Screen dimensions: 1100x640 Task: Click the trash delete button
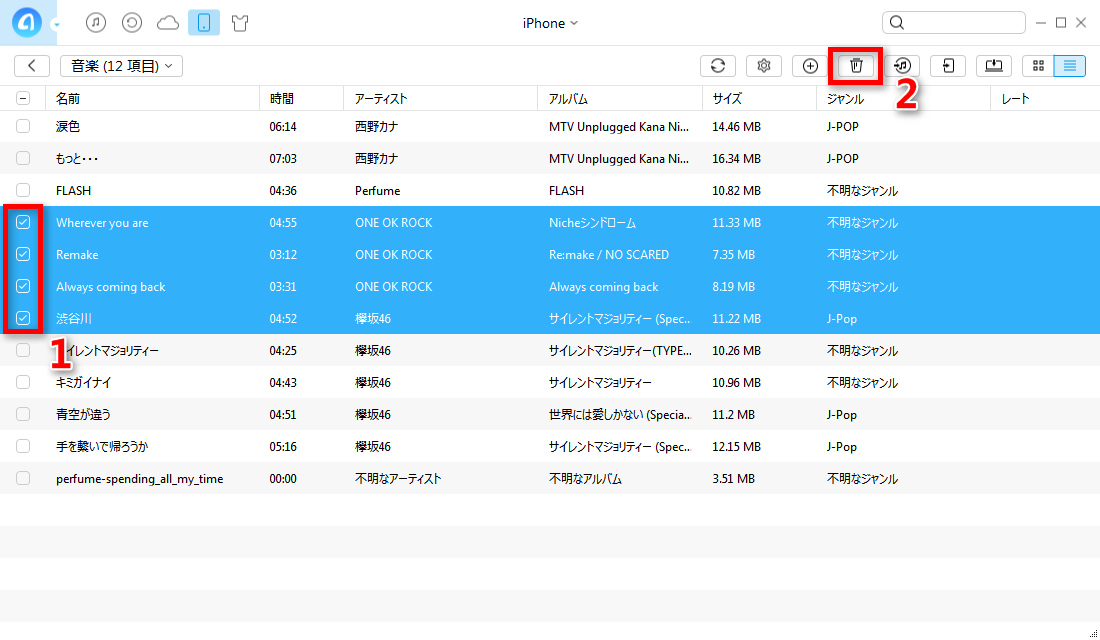(x=856, y=66)
